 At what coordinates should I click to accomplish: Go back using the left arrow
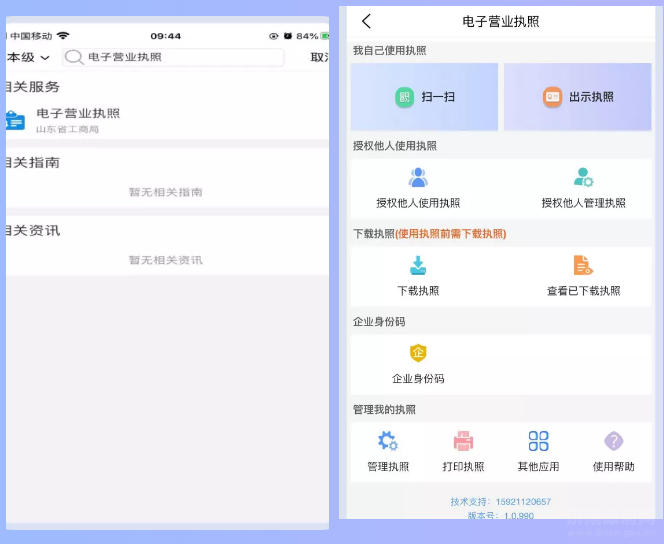pos(366,21)
